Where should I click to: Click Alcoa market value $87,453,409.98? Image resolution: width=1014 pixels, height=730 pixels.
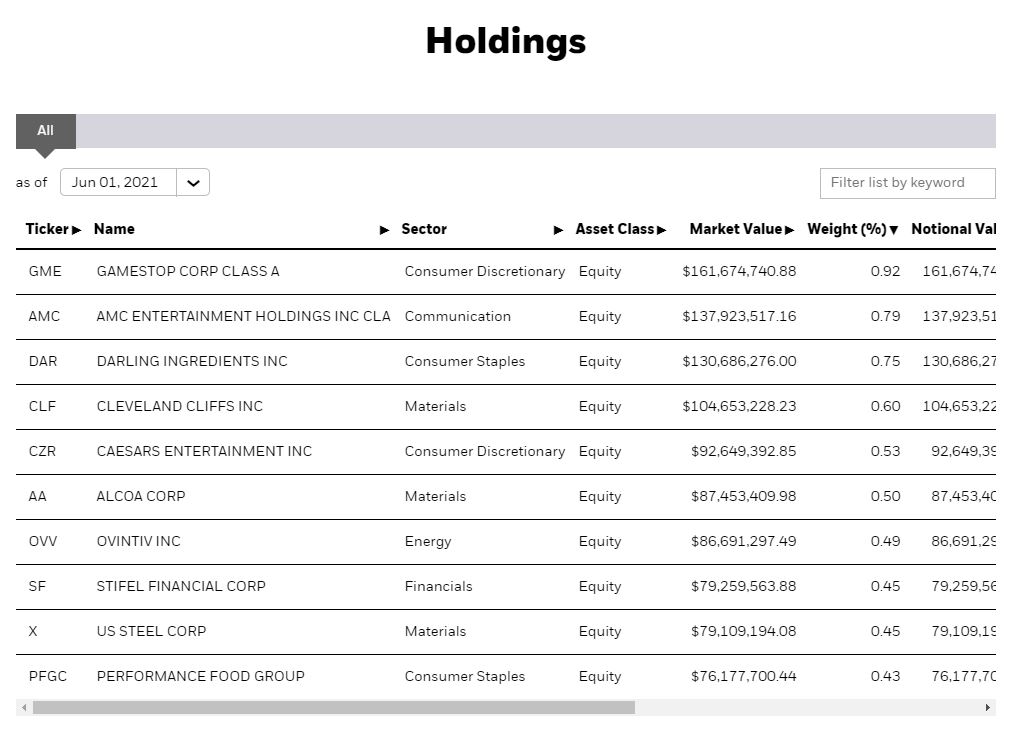(744, 497)
